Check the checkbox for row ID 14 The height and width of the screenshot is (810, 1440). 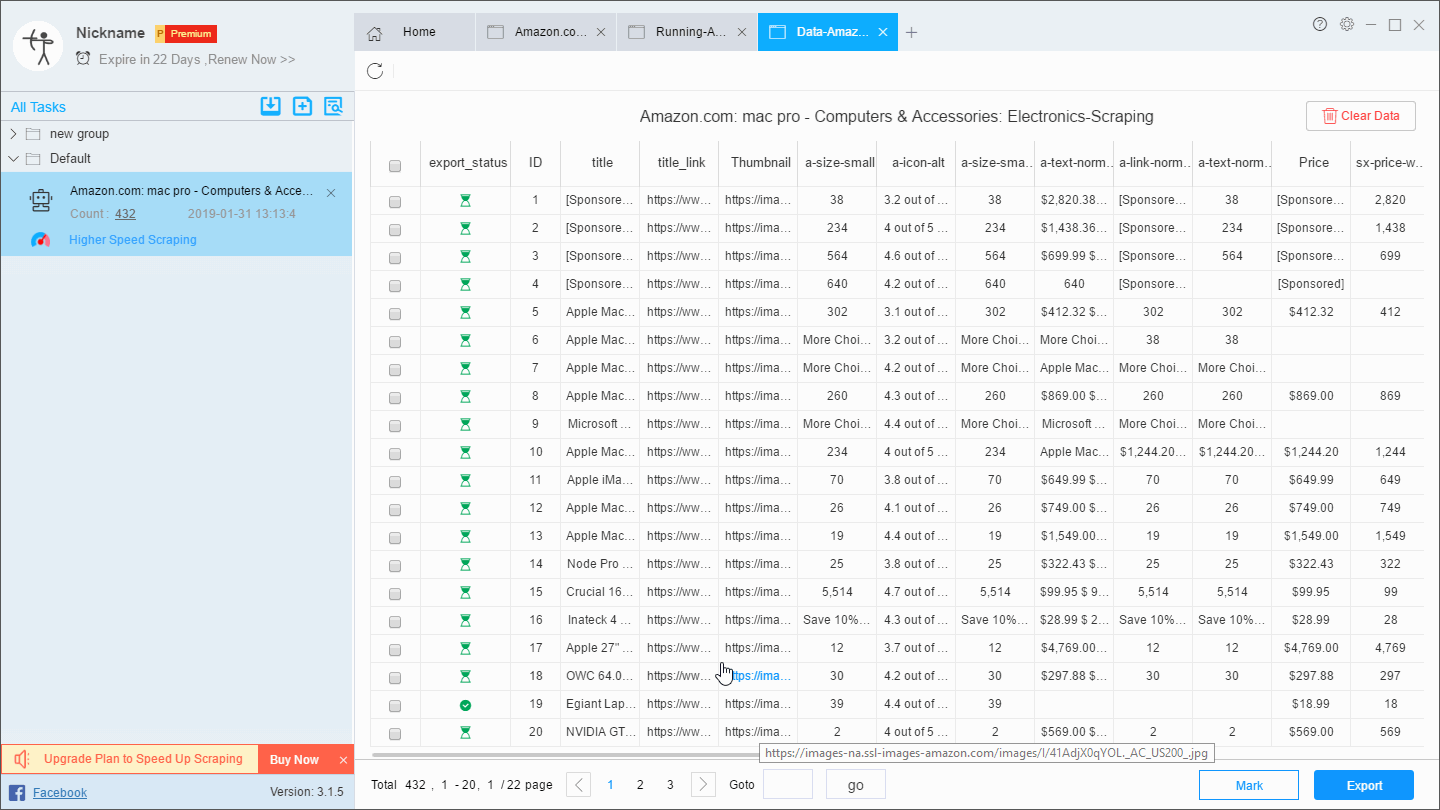click(395, 566)
